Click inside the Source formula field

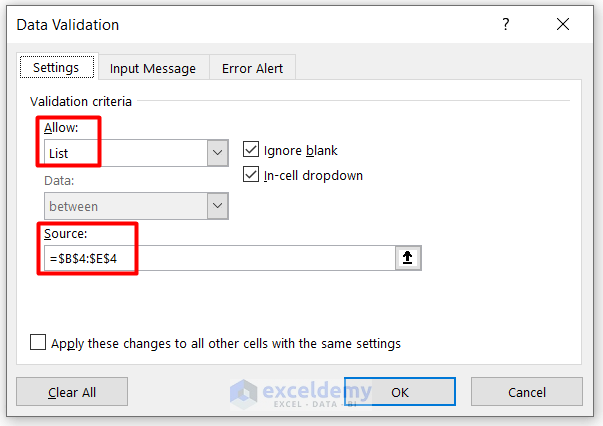click(220, 258)
